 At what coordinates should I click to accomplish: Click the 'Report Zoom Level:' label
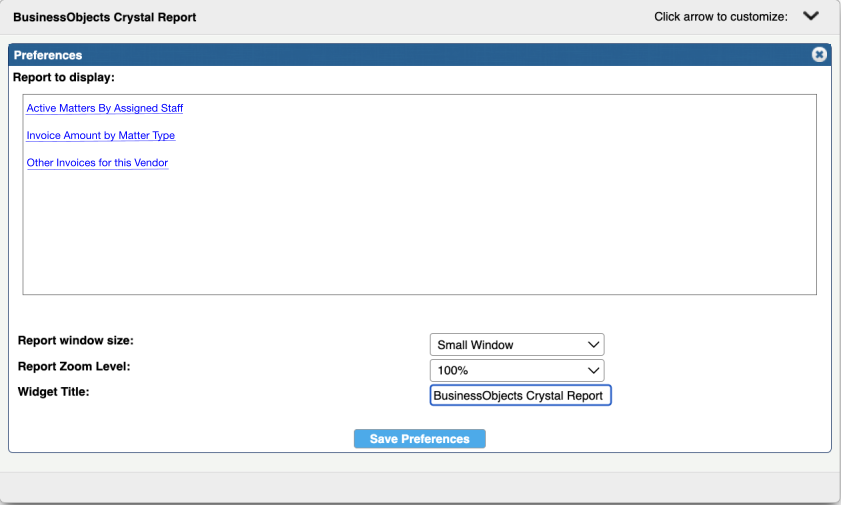(74, 367)
